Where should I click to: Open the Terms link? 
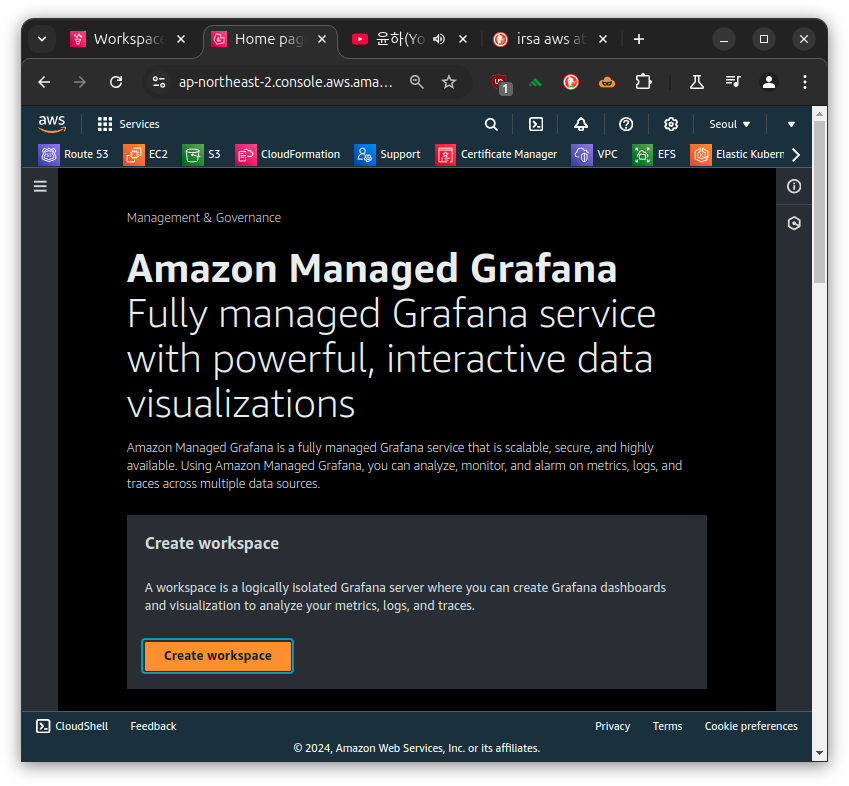coord(667,726)
